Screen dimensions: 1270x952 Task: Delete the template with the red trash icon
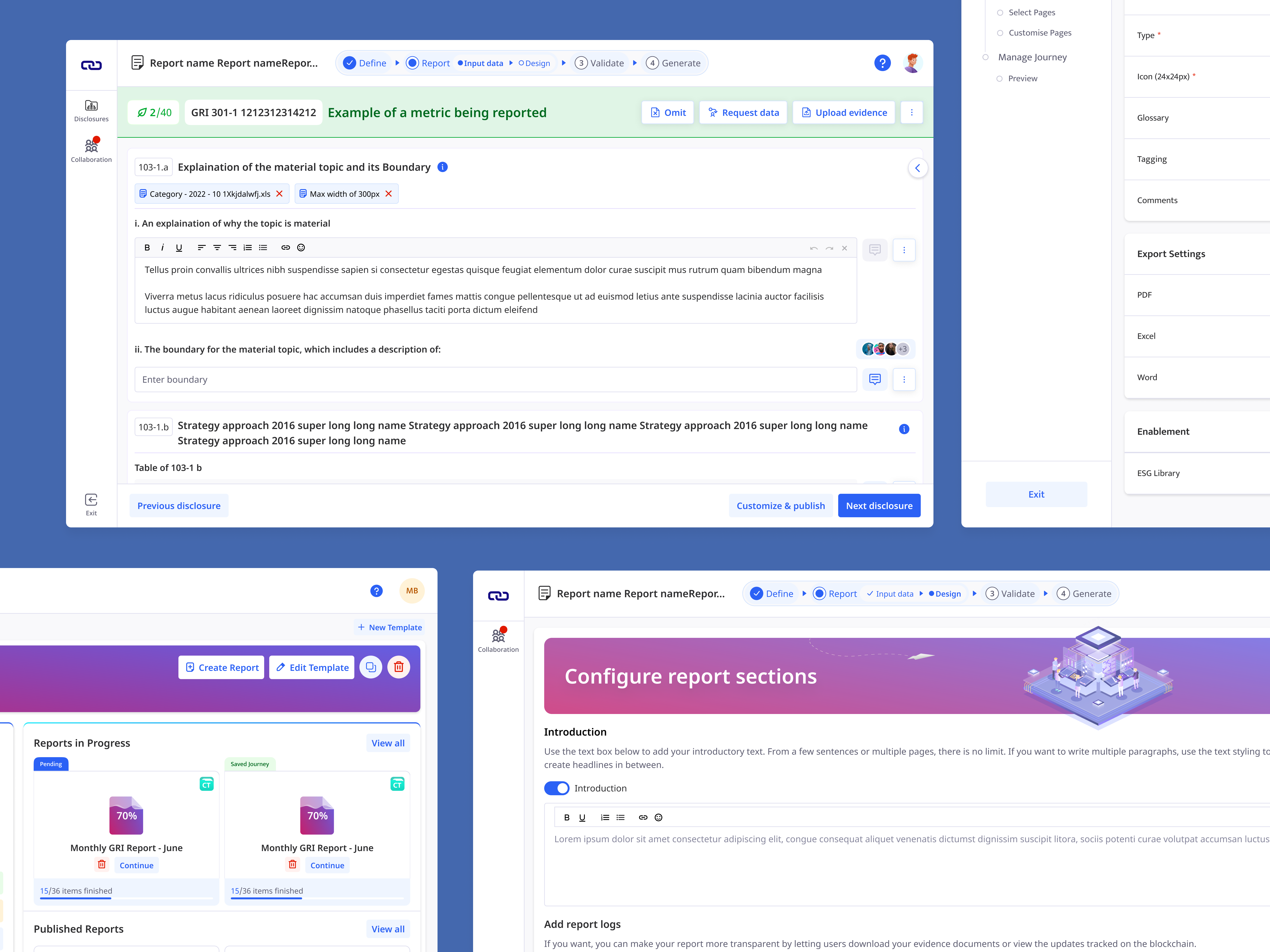tap(398, 667)
